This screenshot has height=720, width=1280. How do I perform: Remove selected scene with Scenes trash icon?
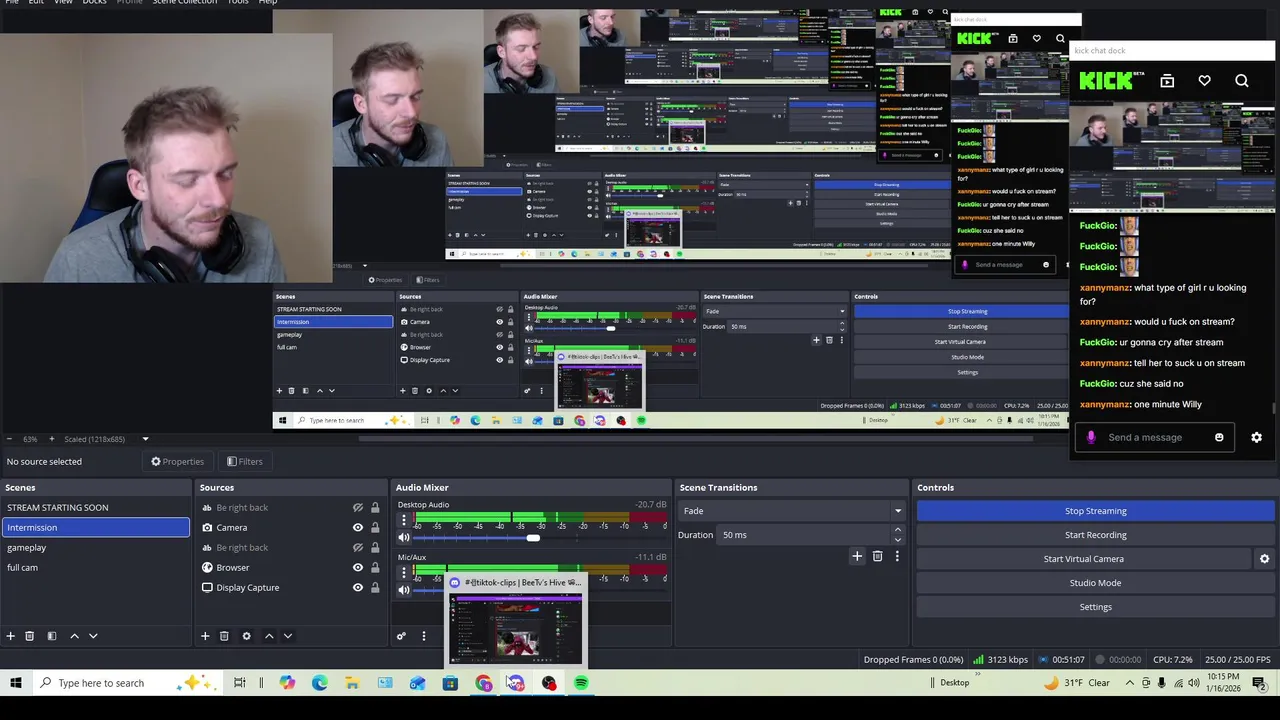[30, 636]
